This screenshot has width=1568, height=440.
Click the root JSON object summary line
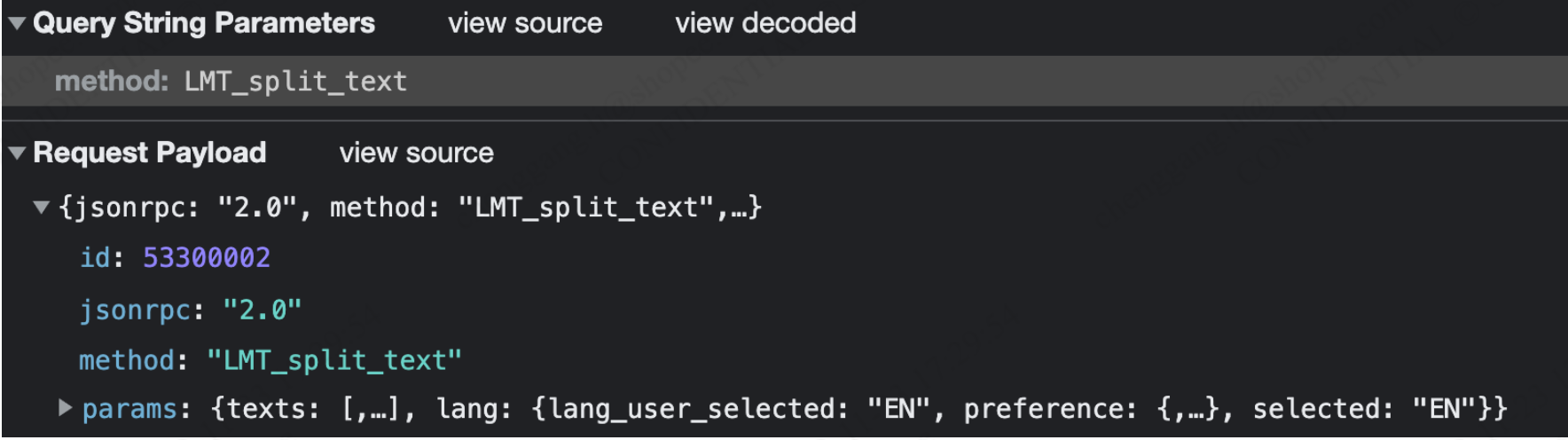pos(410,208)
